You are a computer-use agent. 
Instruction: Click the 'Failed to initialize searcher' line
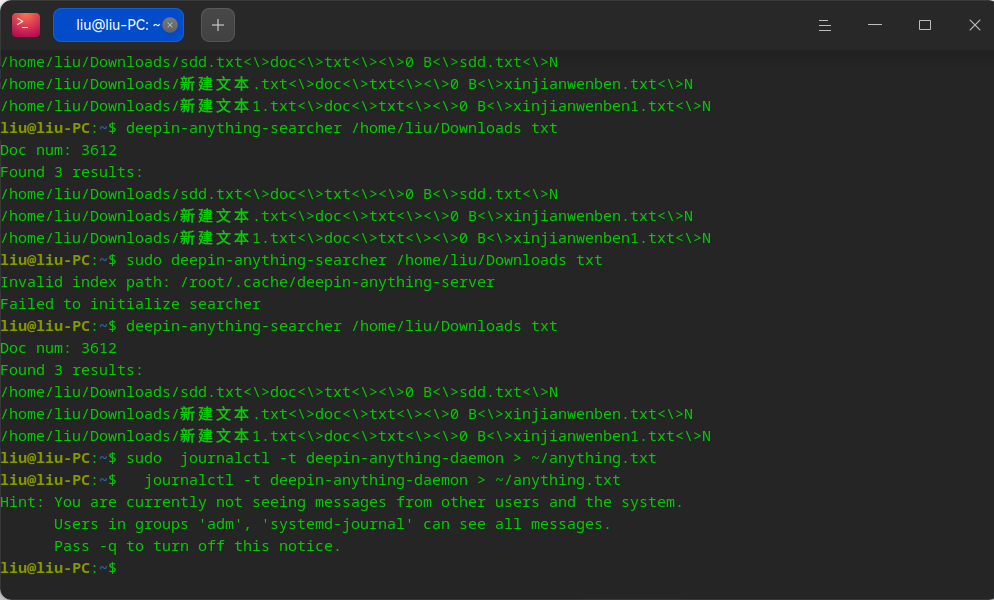131,304
